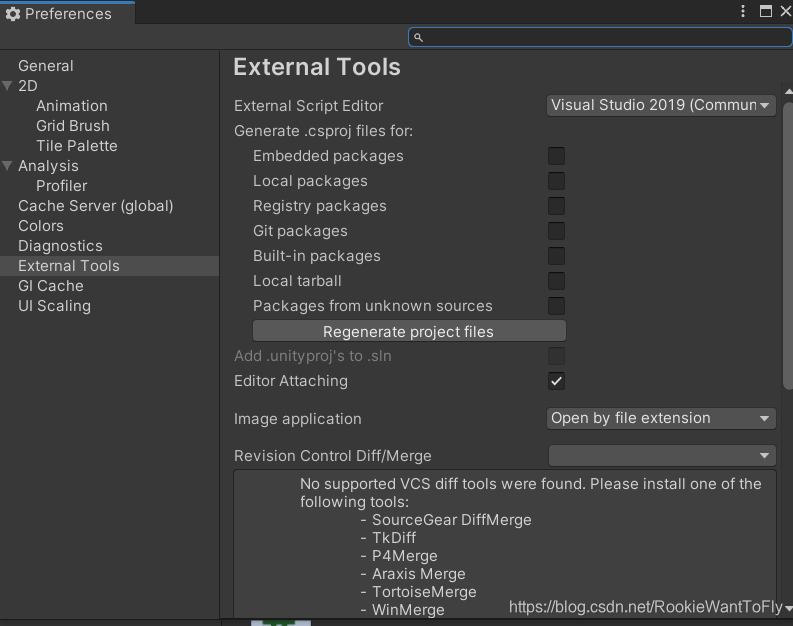Enable Local packages checkbox
Image resolution: width=793 pixels, height=626 pixels.
click(x=556, y=181)
